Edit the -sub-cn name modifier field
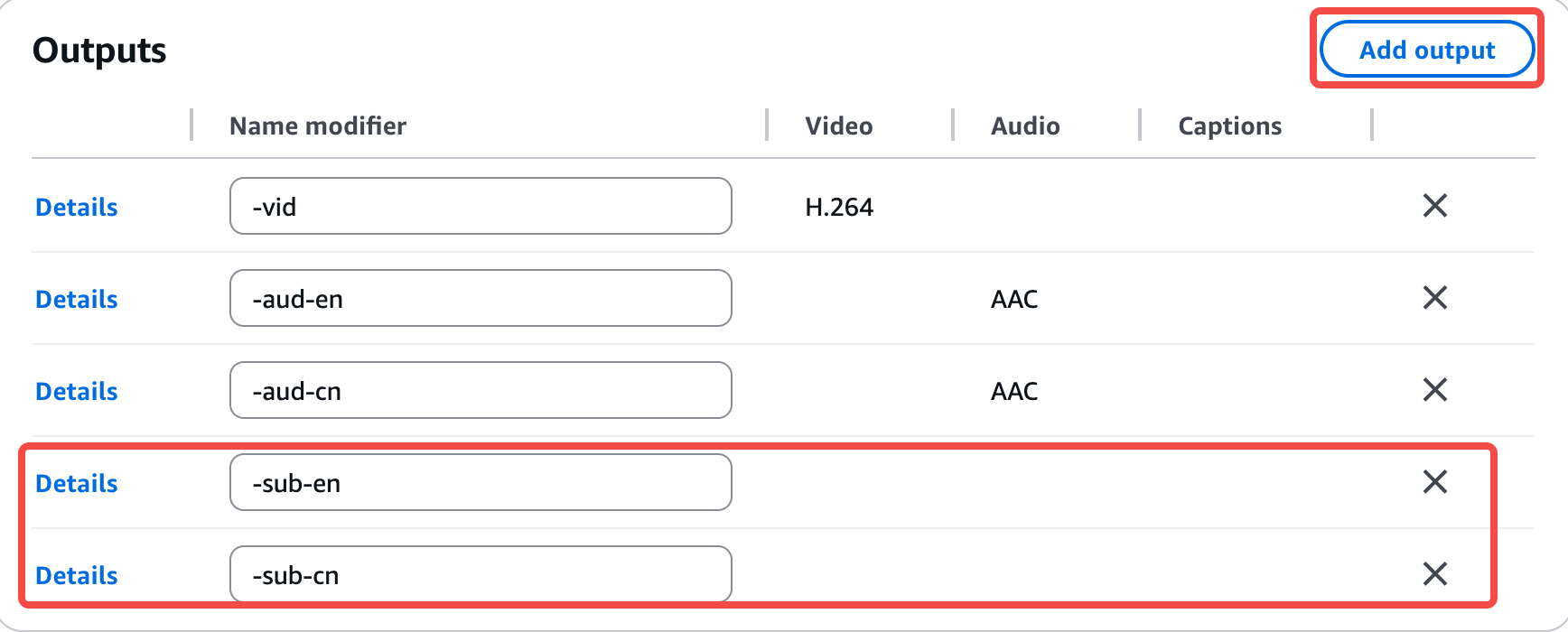Viewport: 1568px width, 632px height. click(x=481, y=574)
